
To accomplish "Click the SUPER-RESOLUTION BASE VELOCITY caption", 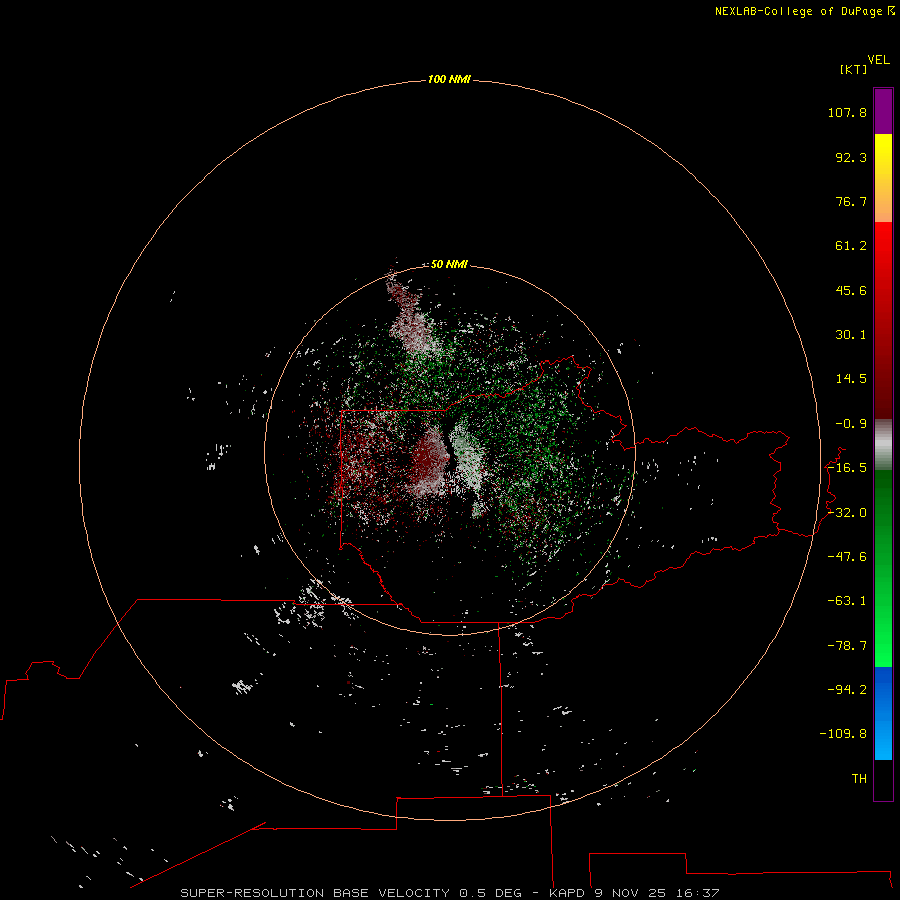I will (315, 893).
